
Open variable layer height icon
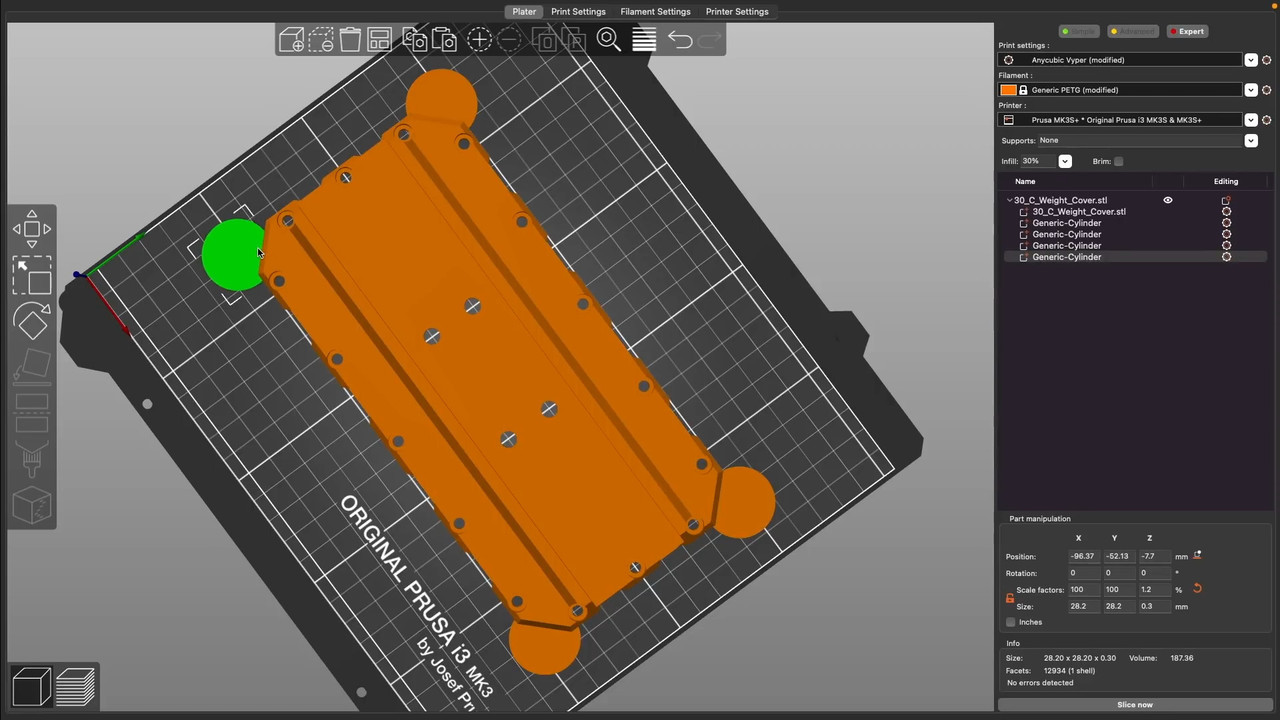click(x=644, y=40)
